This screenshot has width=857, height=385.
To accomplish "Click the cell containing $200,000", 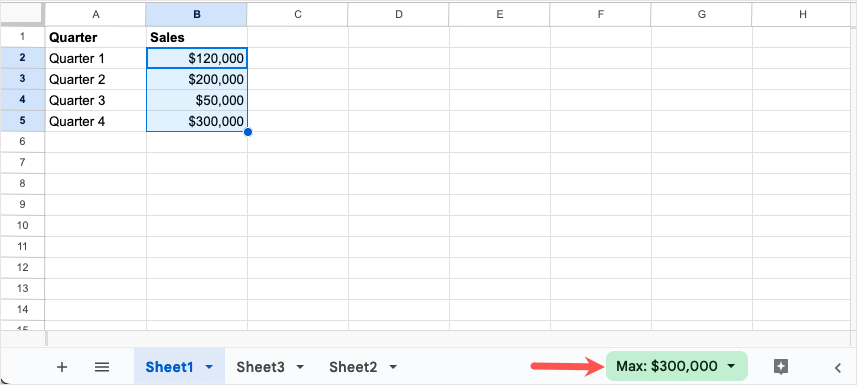I will (197, 79).
